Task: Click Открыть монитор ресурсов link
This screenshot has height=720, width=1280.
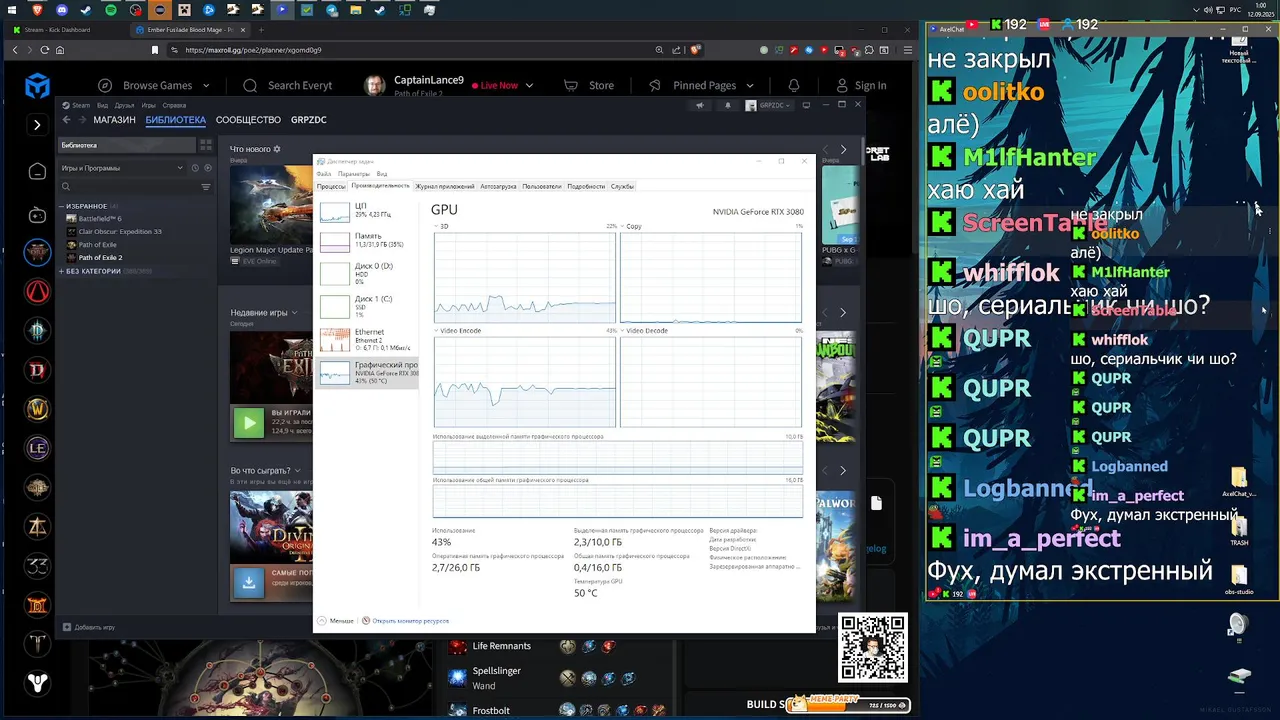Action: point(410,621)
